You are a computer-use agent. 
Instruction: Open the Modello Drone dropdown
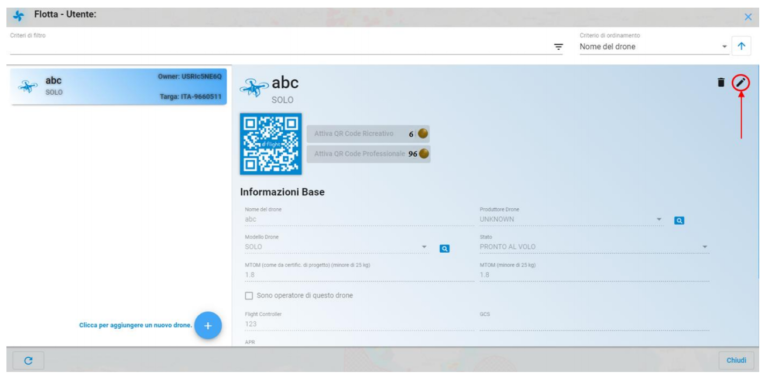pos(337,247)
